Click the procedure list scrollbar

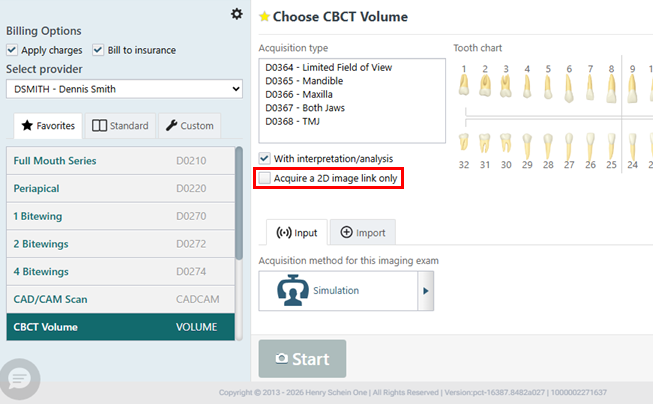point(238,200)
